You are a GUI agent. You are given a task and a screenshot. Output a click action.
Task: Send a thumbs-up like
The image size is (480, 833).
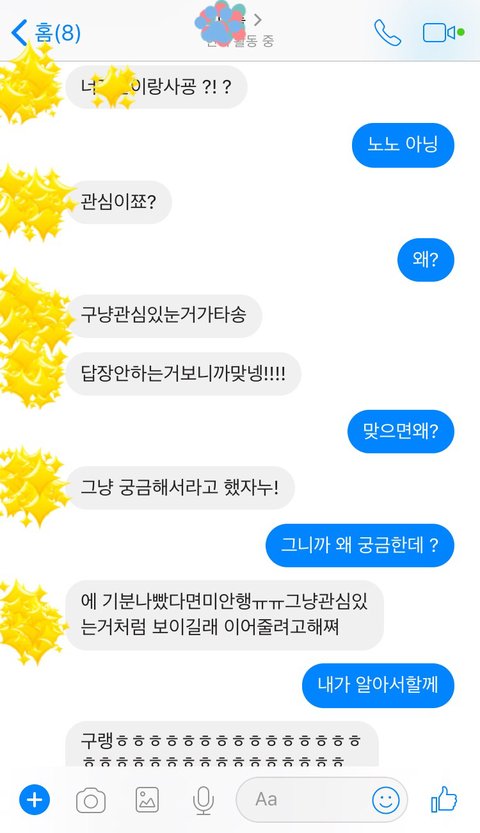click(x=444, y=799)
